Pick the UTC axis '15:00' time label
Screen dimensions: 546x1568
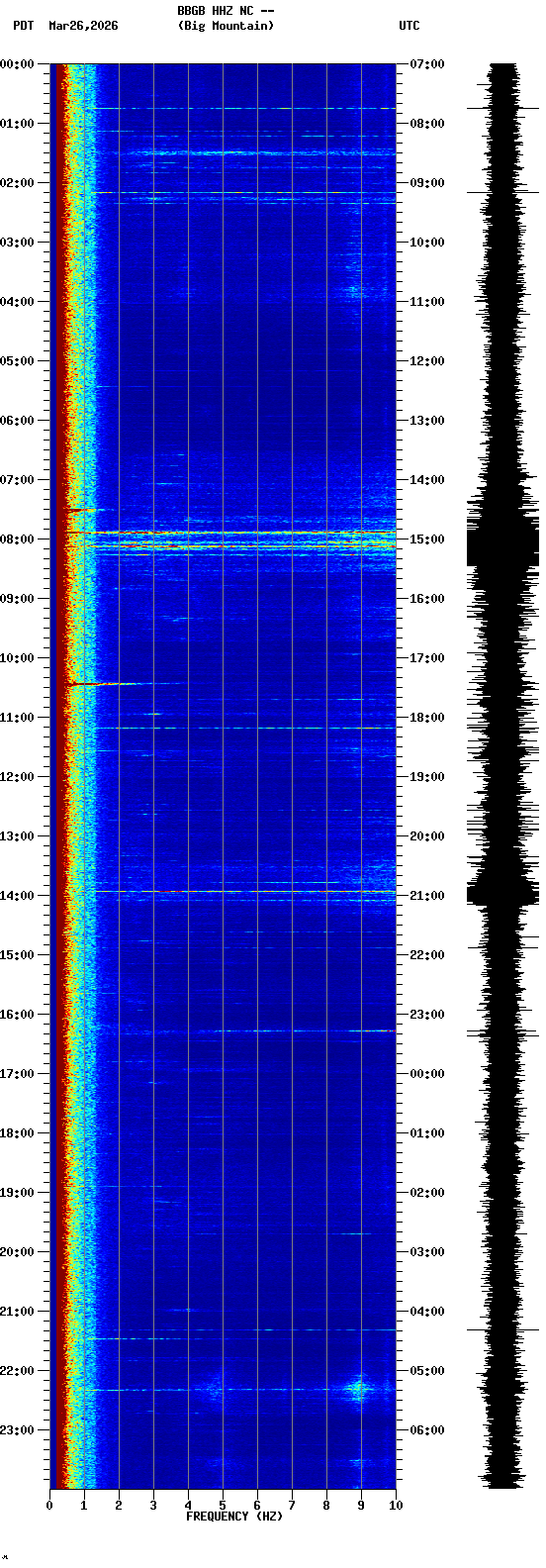click(x=427, y=539)
